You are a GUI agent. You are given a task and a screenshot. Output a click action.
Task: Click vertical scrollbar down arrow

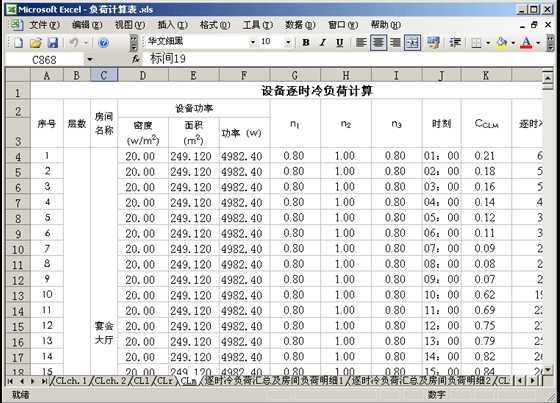[548, 370]
